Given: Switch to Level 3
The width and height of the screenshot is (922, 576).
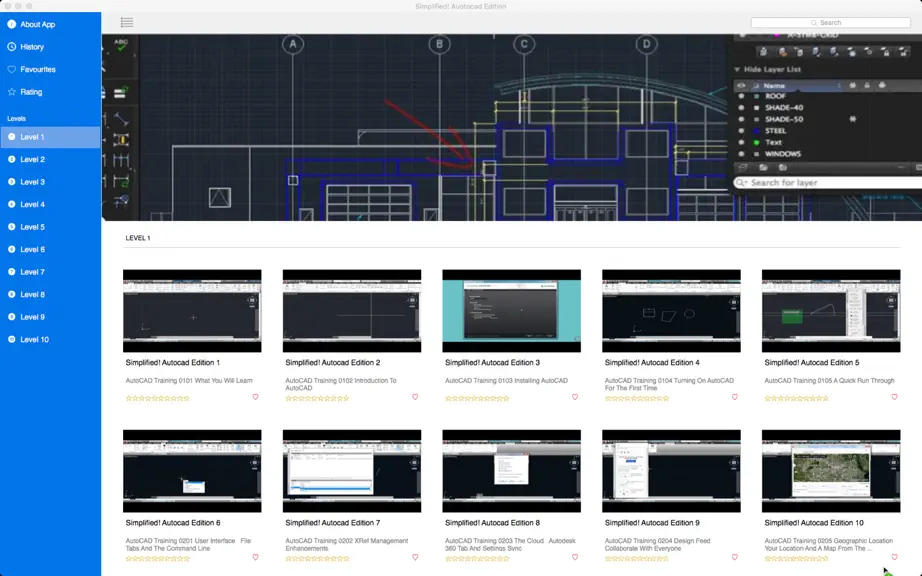Looking at the screenshot, I should click(x=51, y=182).
